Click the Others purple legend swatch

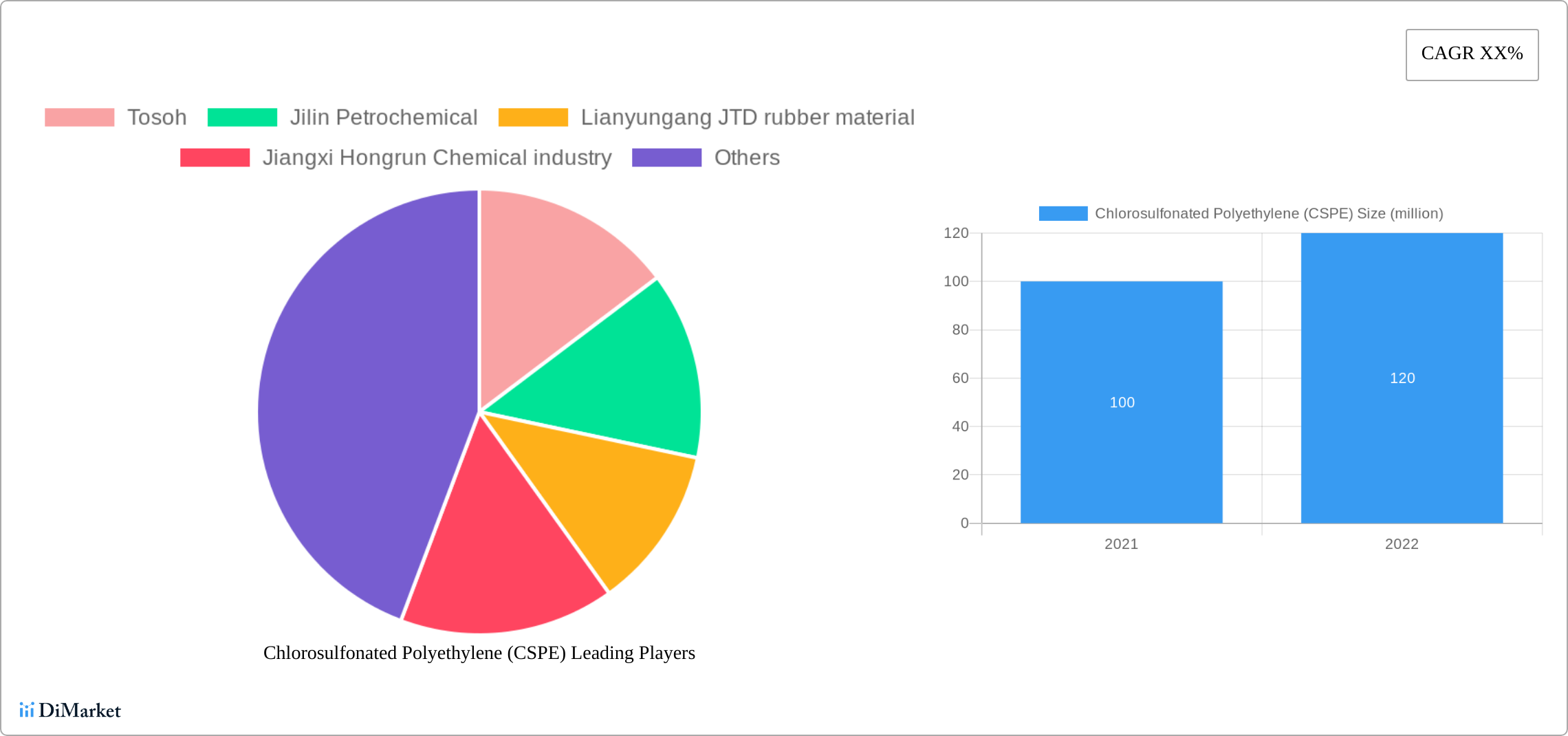coord(666,158)
